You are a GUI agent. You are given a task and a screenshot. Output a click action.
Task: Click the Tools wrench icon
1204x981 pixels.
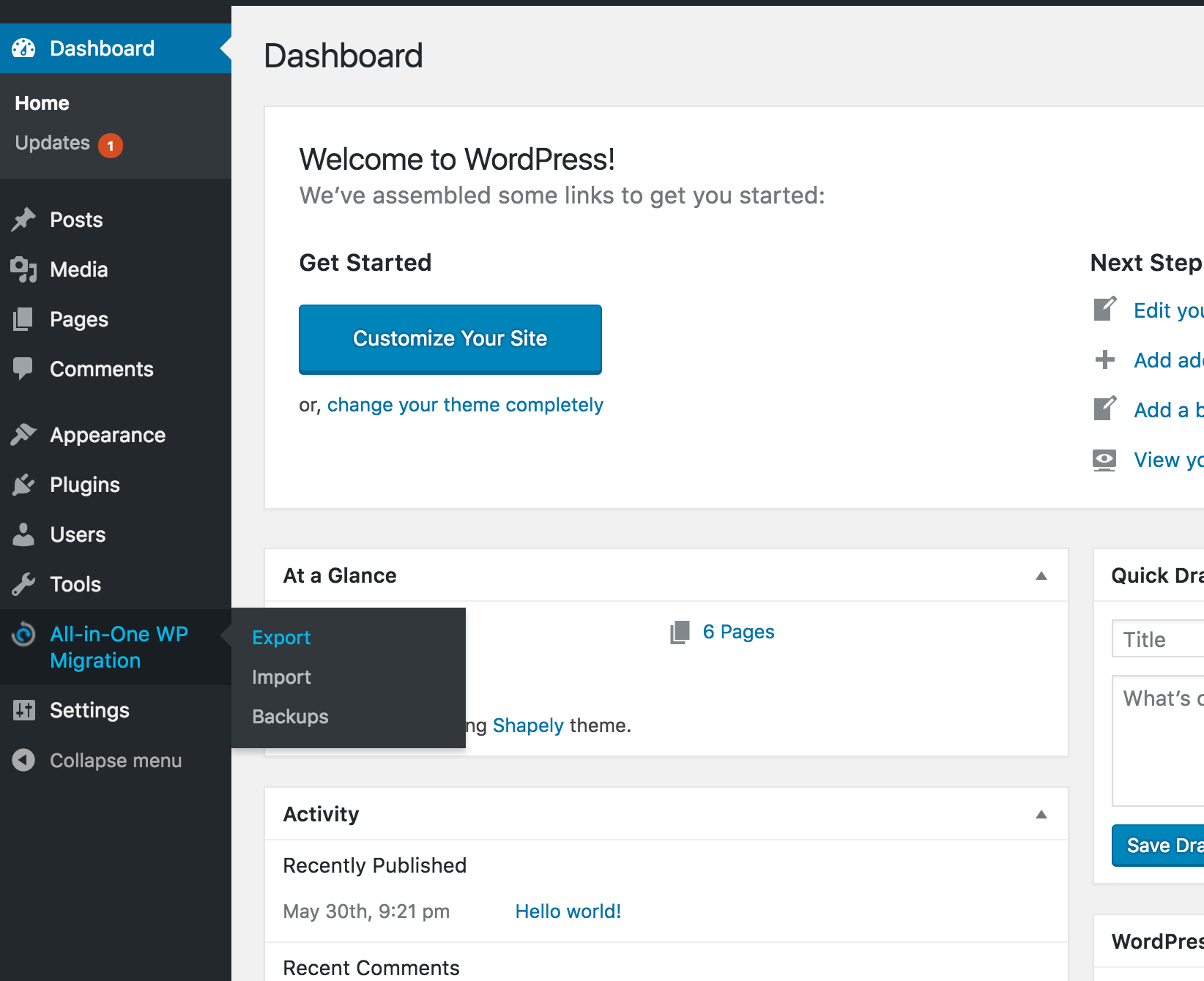(x=23, y=584)
